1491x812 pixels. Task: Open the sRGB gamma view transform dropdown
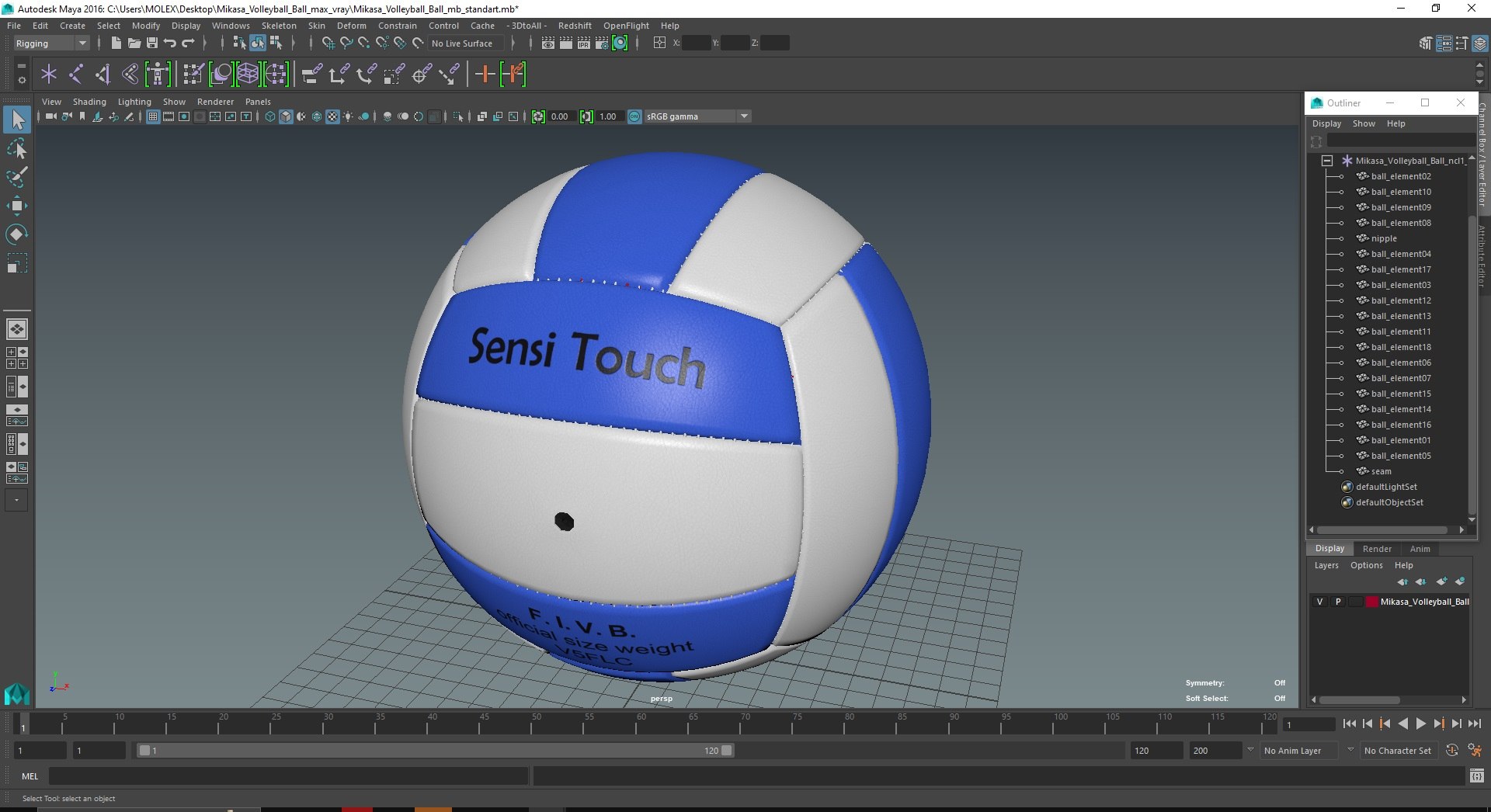(697, 116)
